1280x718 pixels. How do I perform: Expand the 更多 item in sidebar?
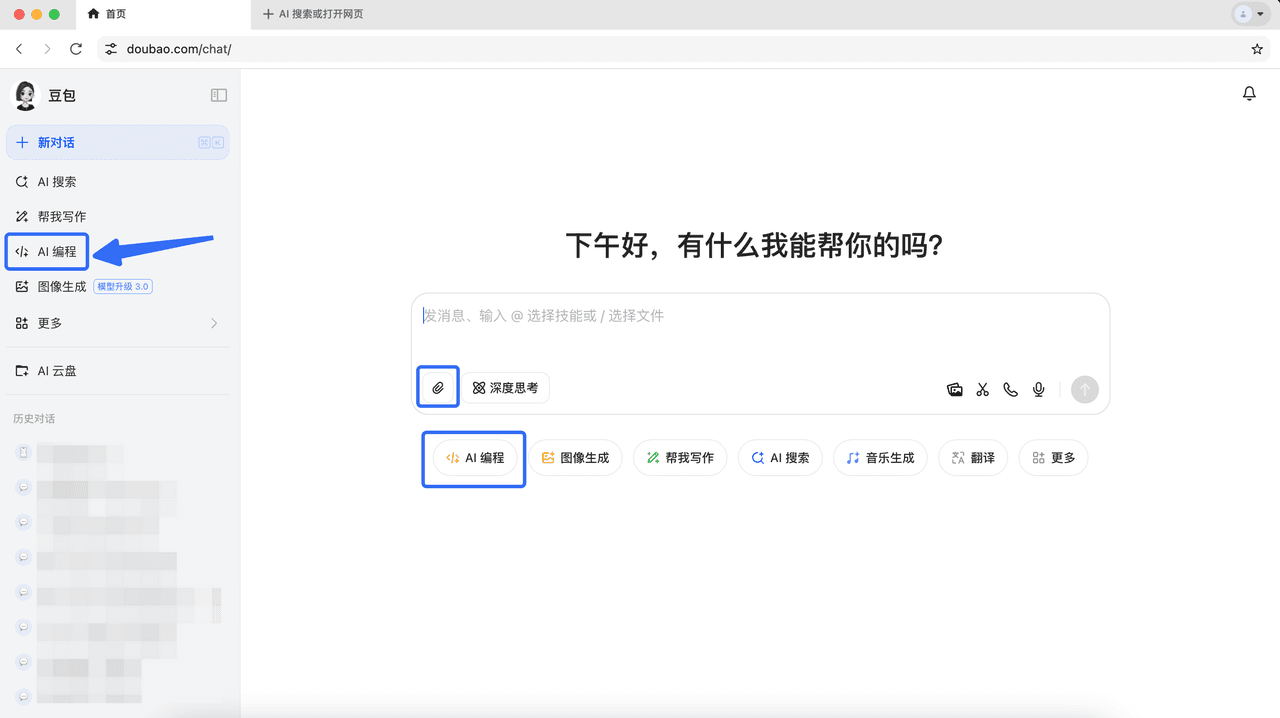pos(117,323)
